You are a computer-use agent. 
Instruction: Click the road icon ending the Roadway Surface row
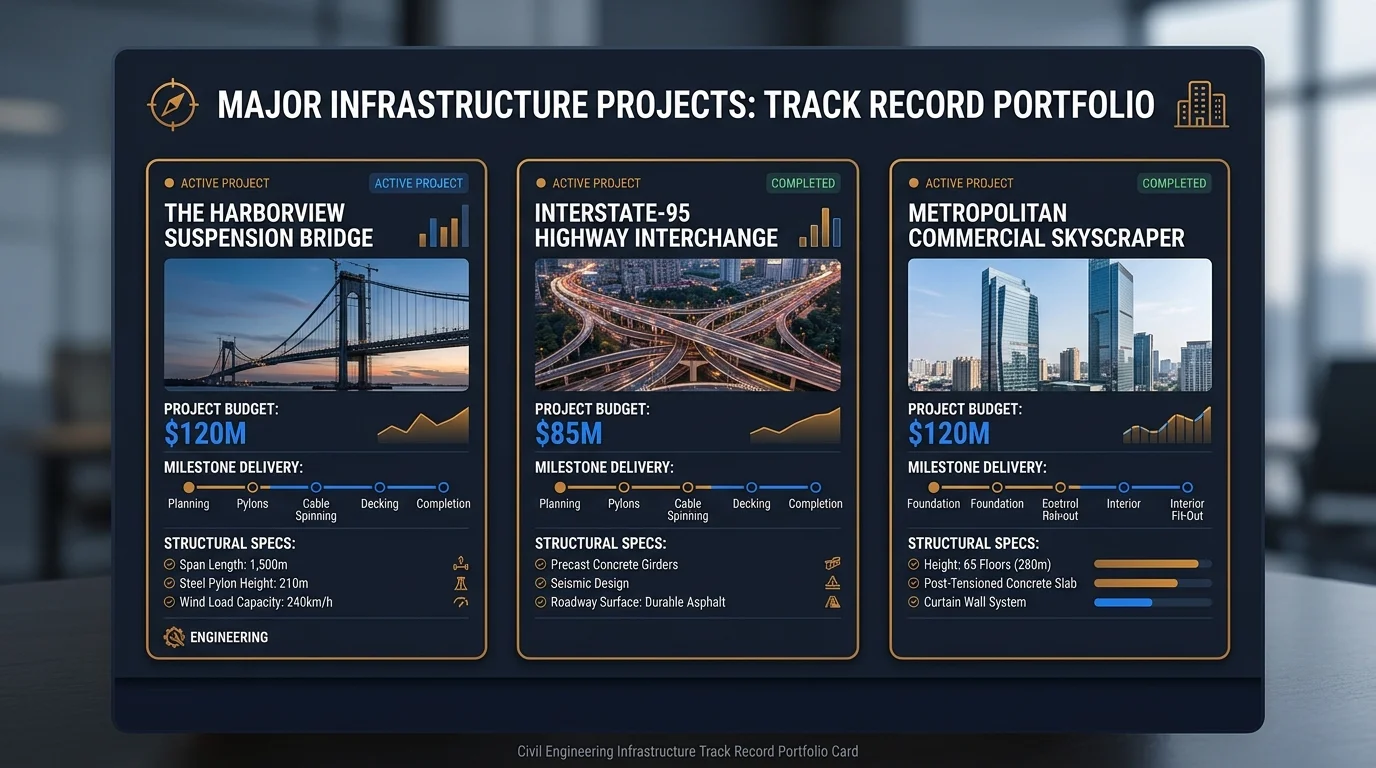(832, 602)
